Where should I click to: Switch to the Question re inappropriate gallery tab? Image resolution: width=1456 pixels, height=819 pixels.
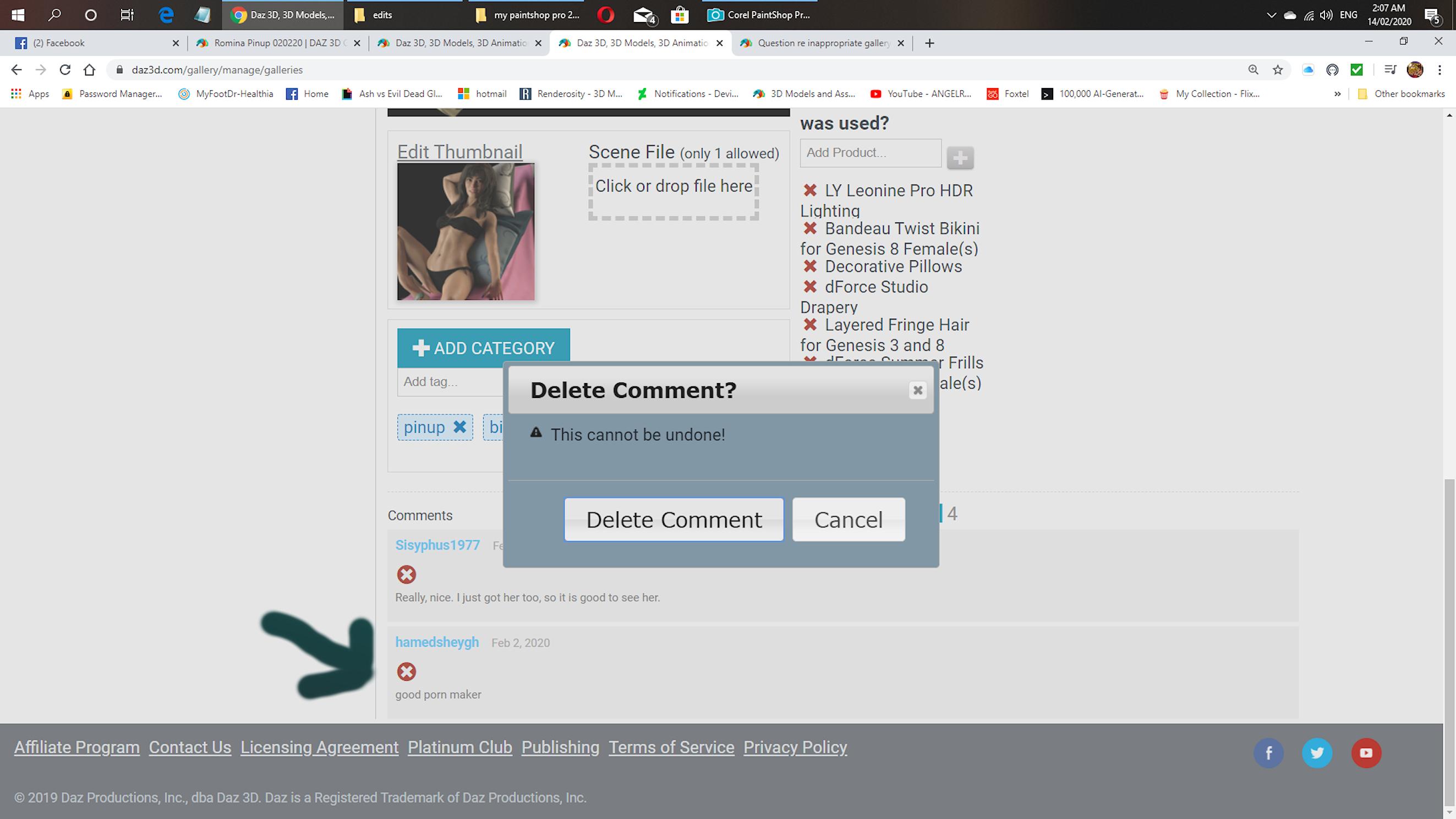coord(823,43)
